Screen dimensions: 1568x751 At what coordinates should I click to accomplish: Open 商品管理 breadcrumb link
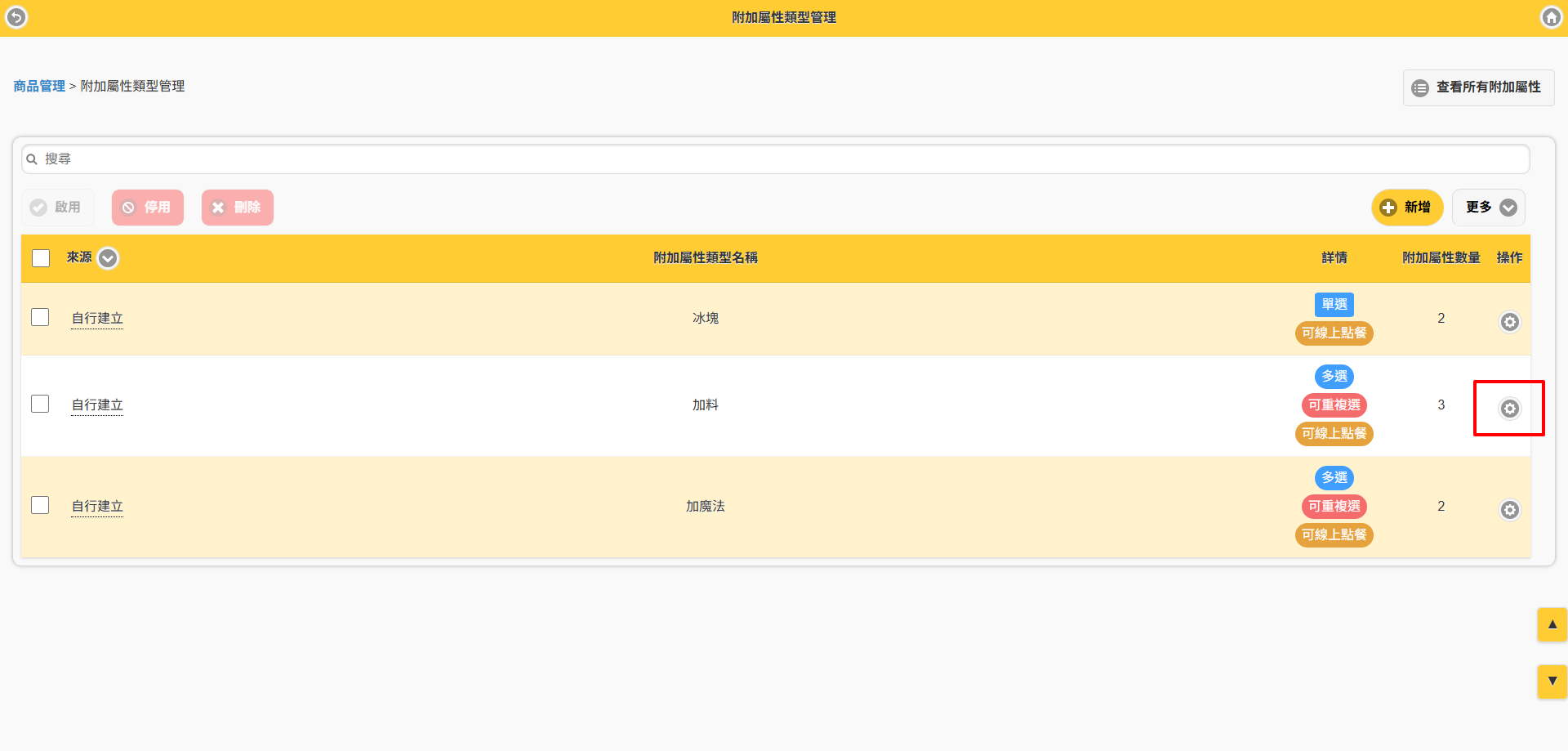[x=39, y=86]
